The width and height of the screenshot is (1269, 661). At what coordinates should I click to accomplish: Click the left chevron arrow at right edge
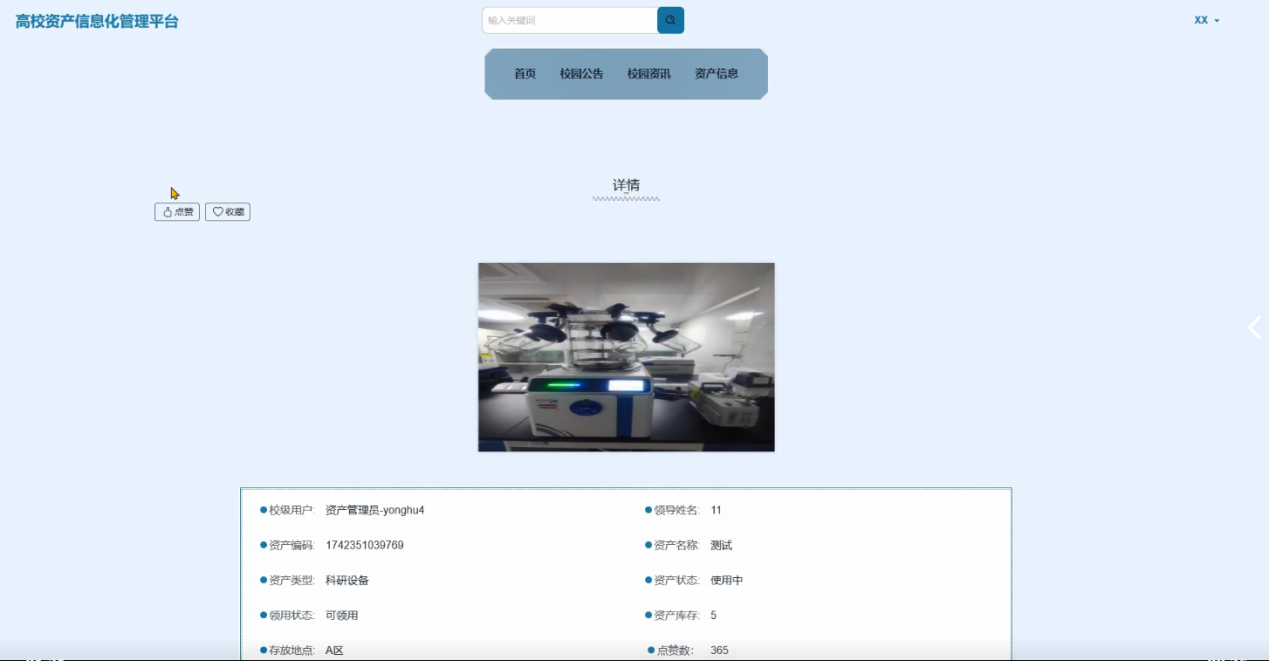pyautogui.click(x=1254, y=327)
